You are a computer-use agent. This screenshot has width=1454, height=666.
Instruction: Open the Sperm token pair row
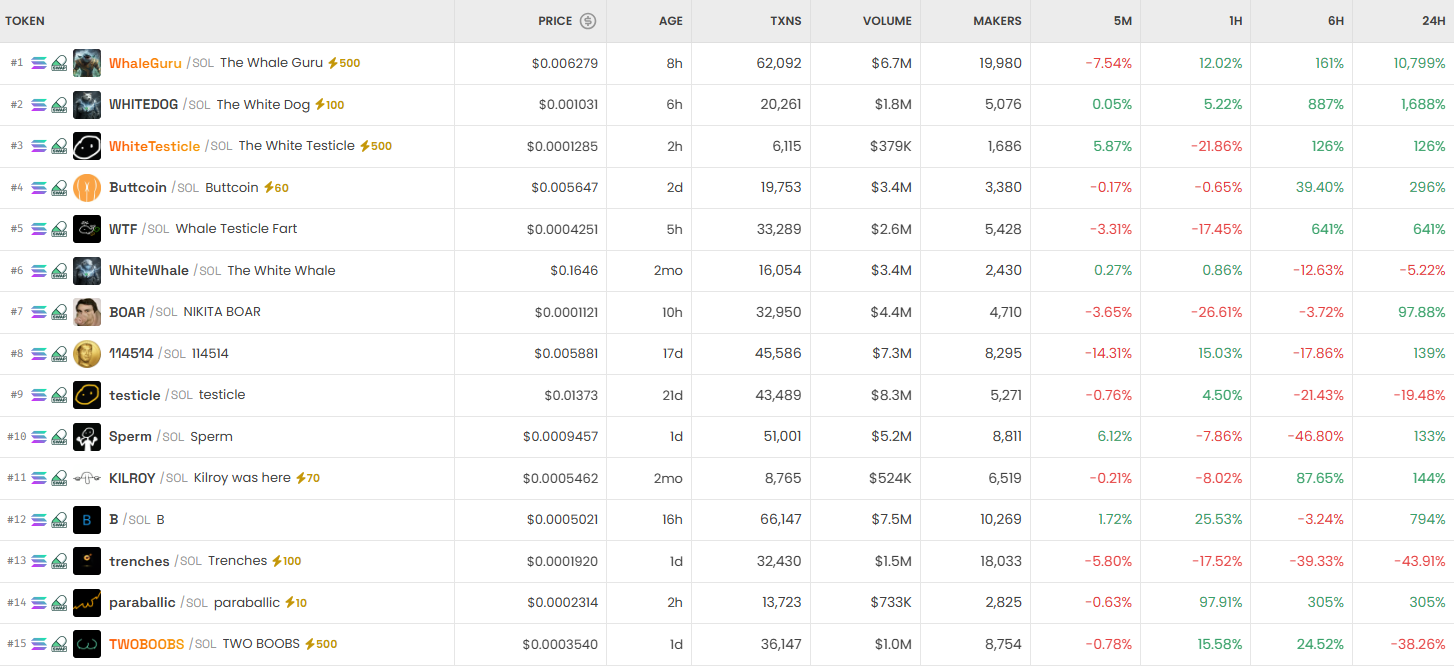(131, 437)
